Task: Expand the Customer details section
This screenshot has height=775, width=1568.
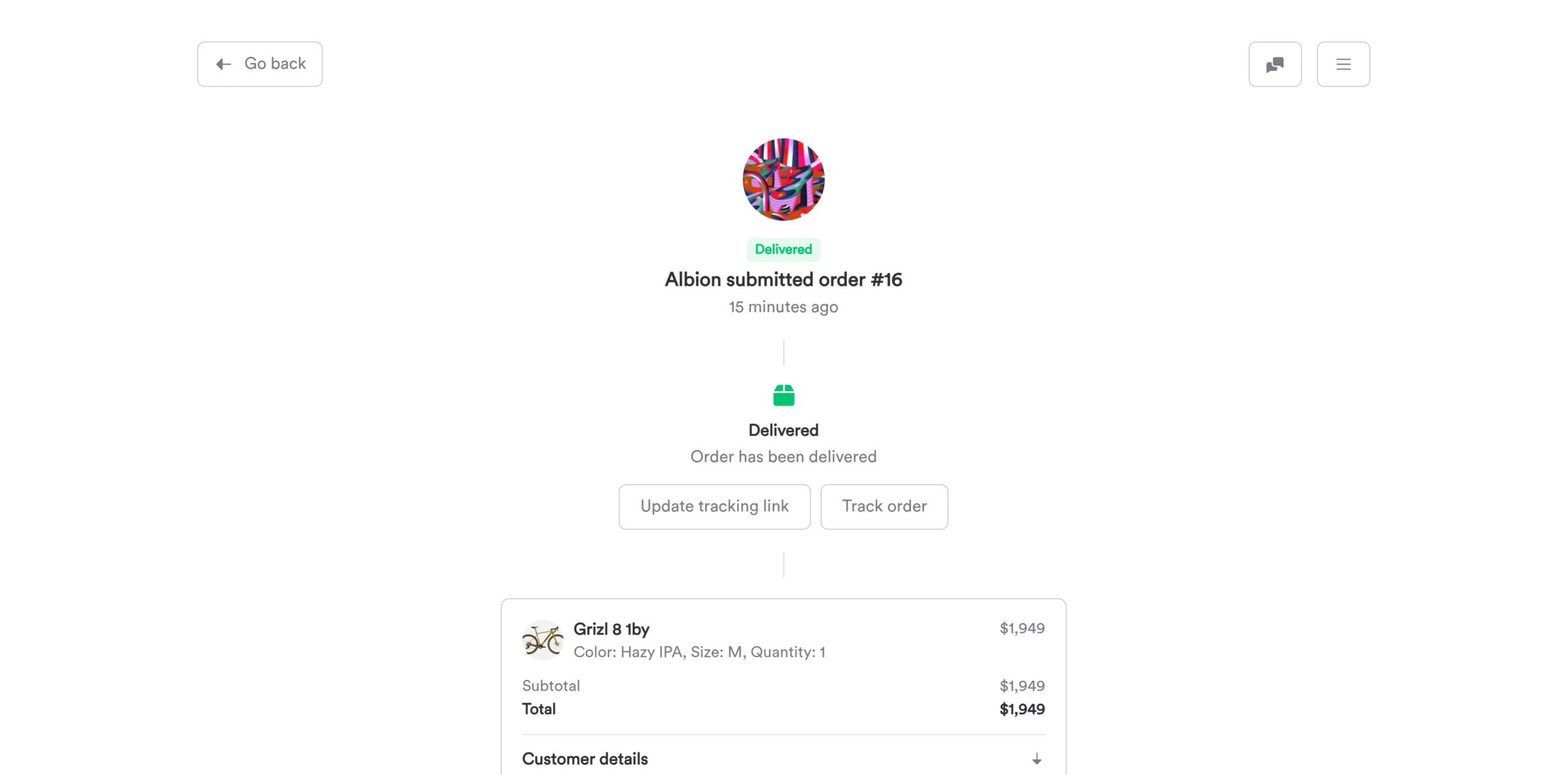Action: point(783,759)
